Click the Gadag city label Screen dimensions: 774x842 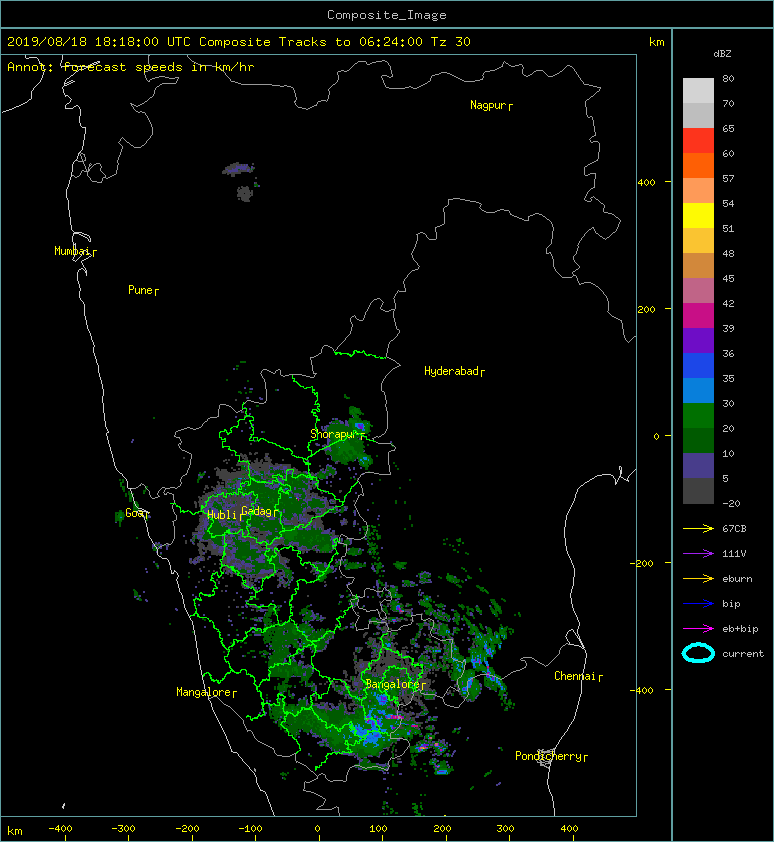pyautogui.click(x=257, y=511)
